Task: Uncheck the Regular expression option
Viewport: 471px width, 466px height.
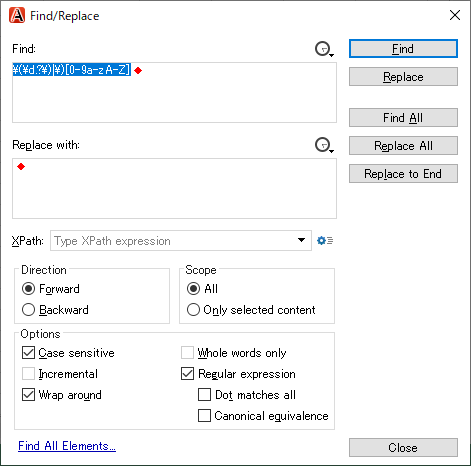Action: tap(187, 374)
